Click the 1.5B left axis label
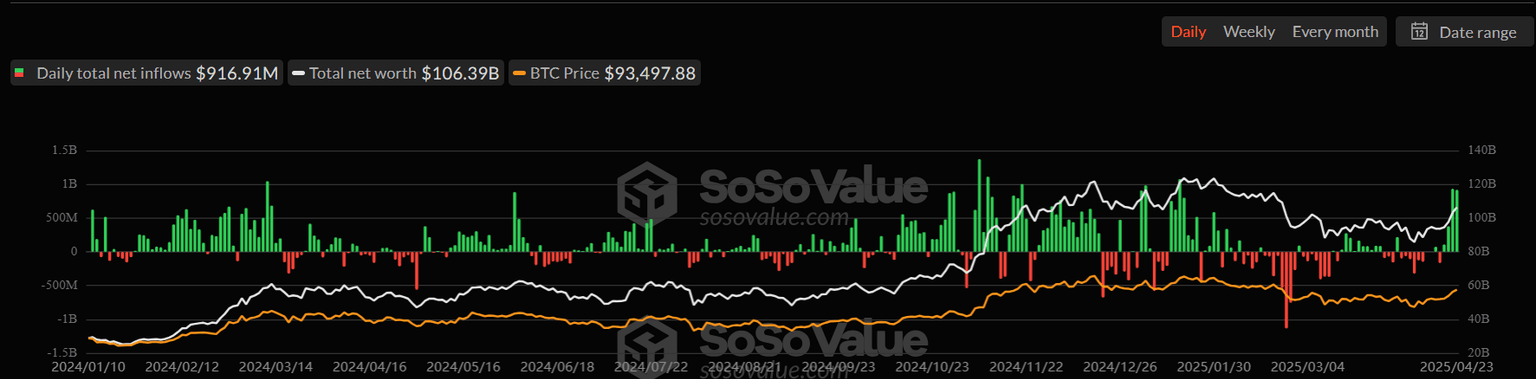The image size is (1536, 379). click(64, 150)
